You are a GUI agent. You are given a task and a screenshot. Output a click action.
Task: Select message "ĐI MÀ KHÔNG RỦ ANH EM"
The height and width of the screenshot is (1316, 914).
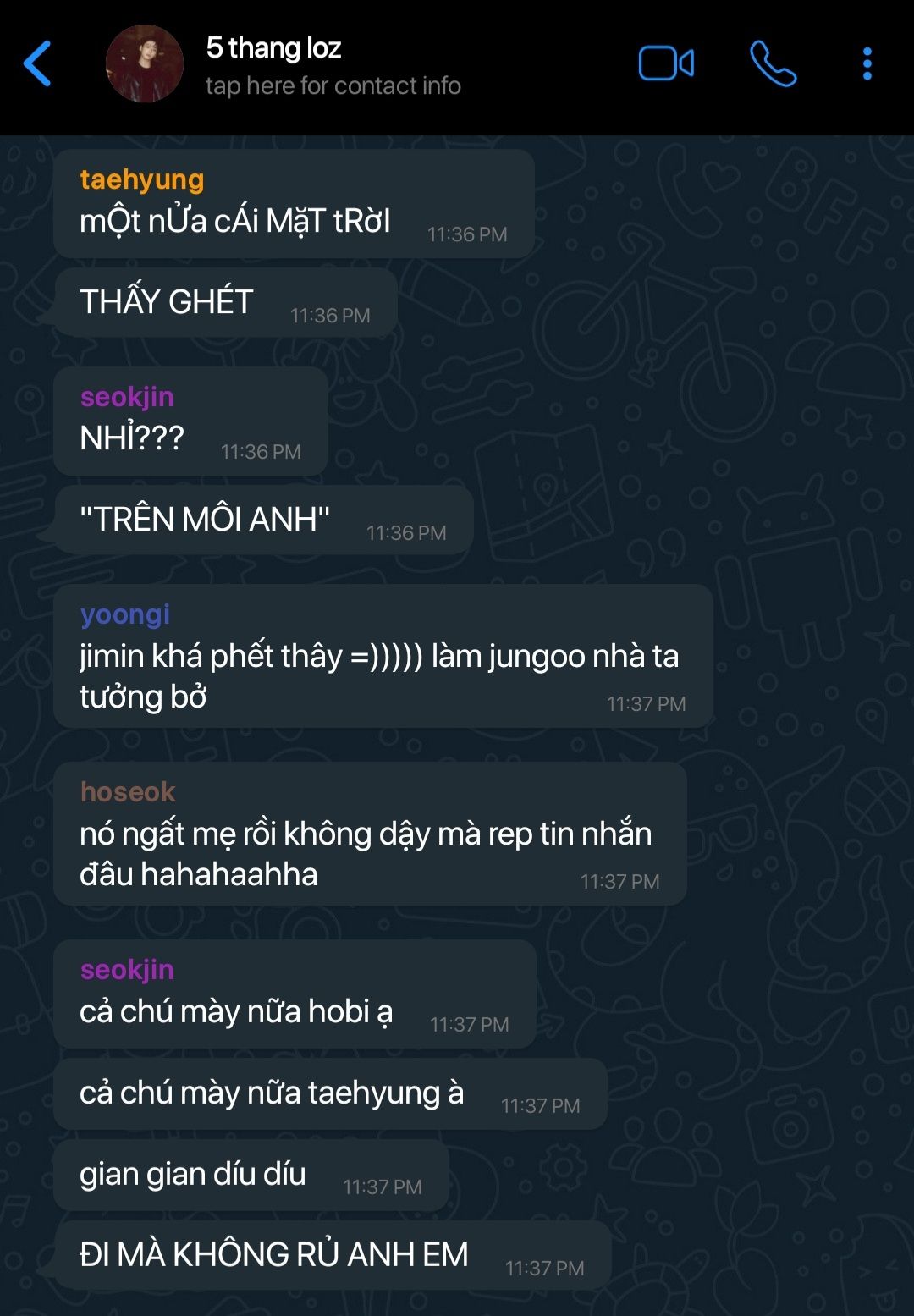pos(333,1255)
